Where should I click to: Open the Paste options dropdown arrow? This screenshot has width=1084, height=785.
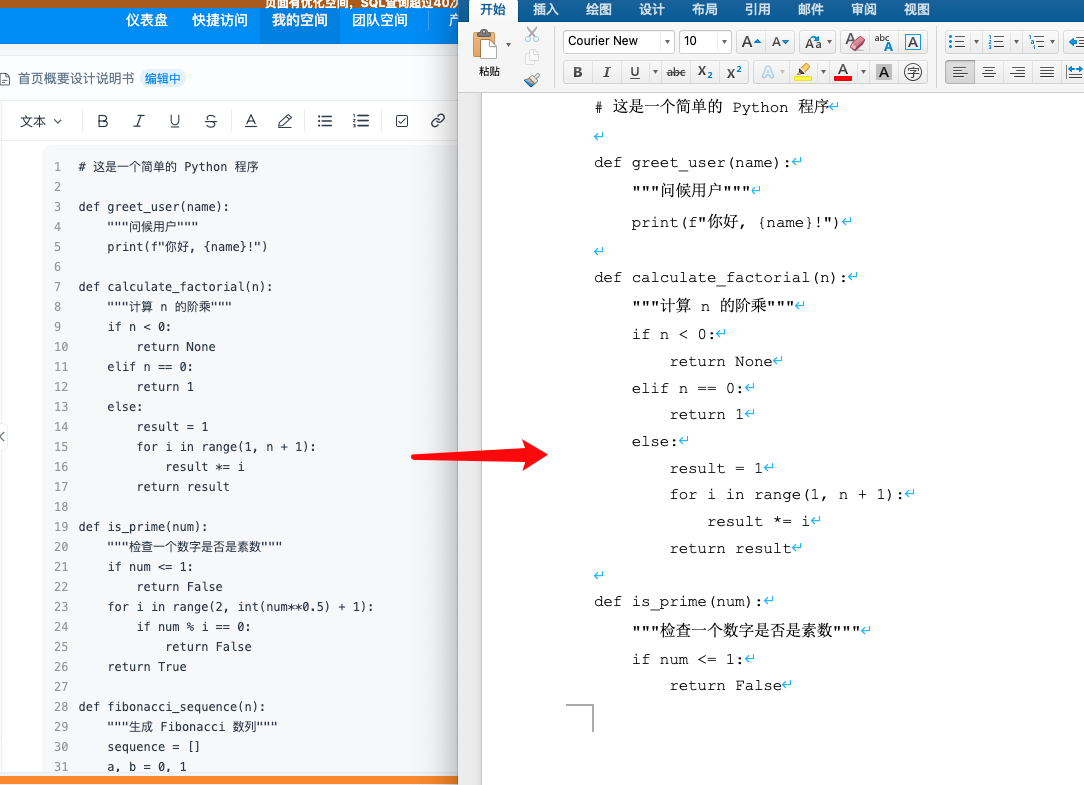pos(508,45)
